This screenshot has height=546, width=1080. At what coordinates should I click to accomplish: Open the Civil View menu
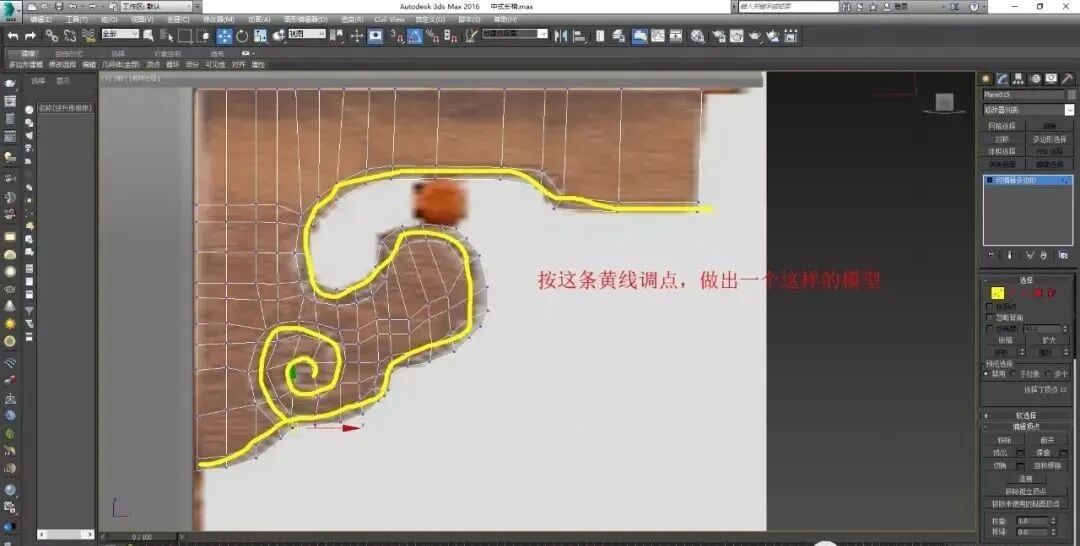(389, 20)
